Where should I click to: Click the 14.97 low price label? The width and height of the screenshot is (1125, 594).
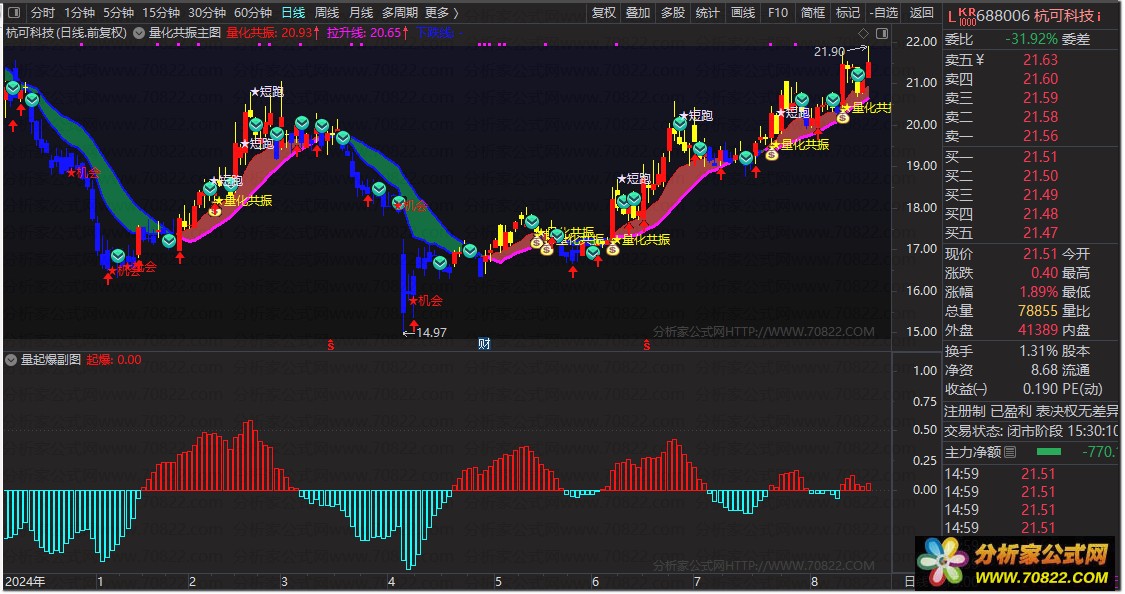431,333
